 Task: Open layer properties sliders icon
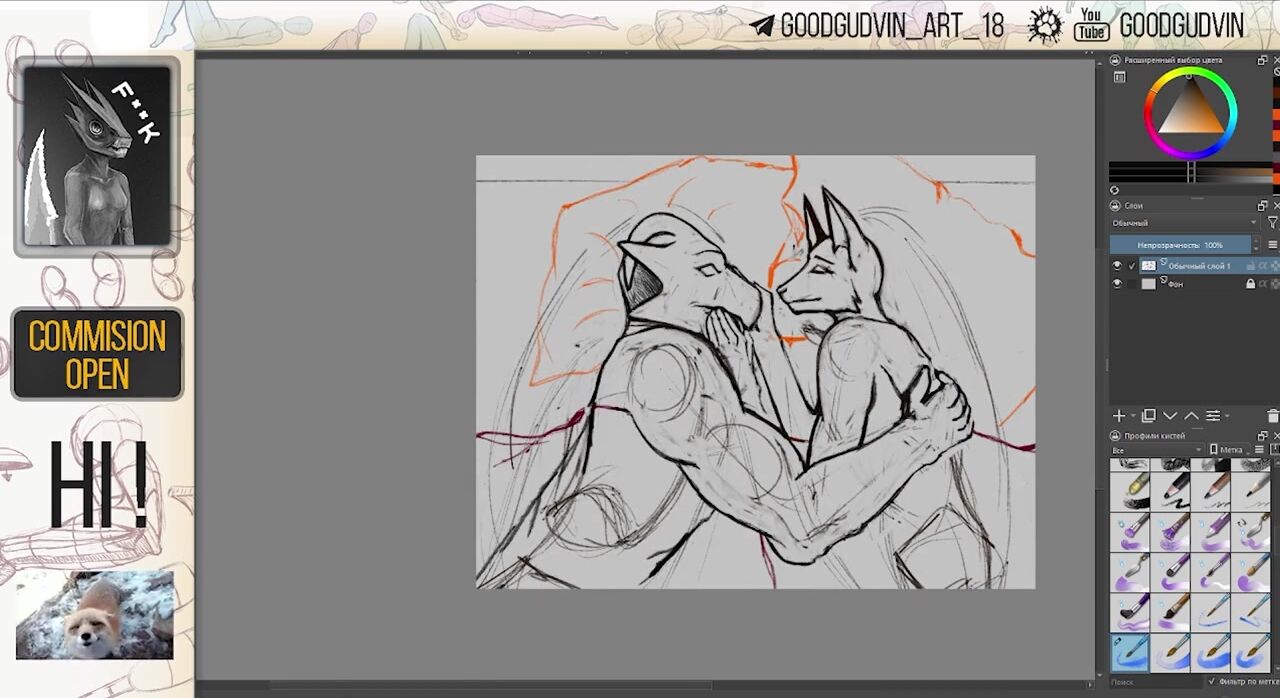1213,416
